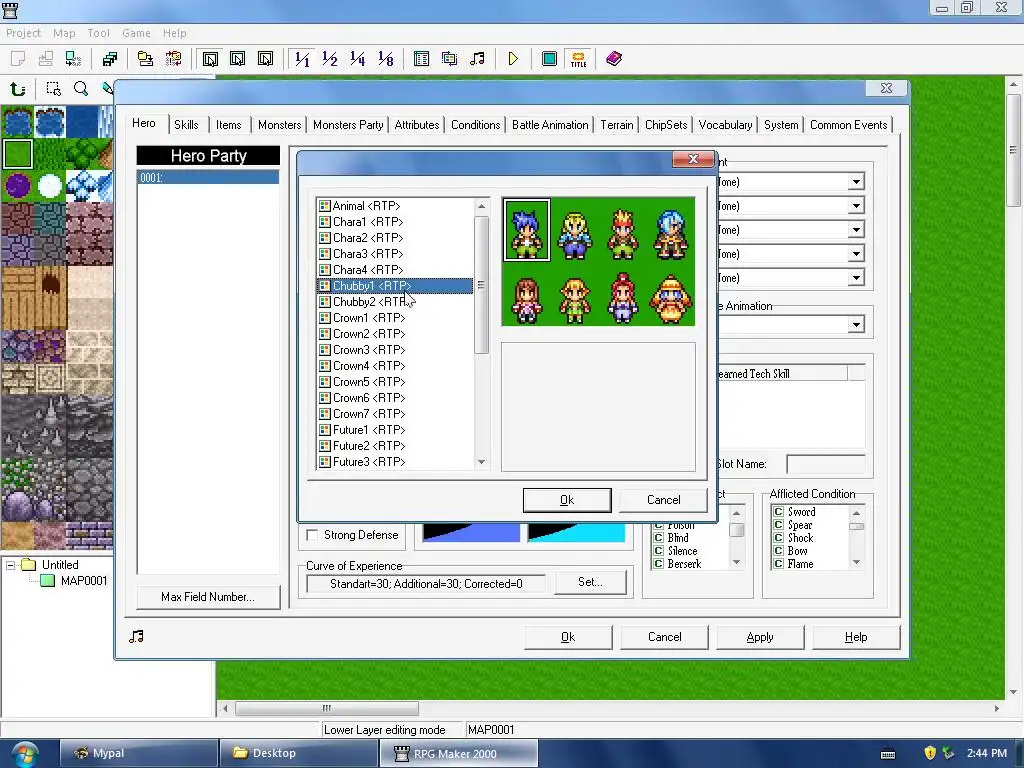Enable the Strong Defense checkbox
Screen dimensions: 1024x768
coord(312,535)
